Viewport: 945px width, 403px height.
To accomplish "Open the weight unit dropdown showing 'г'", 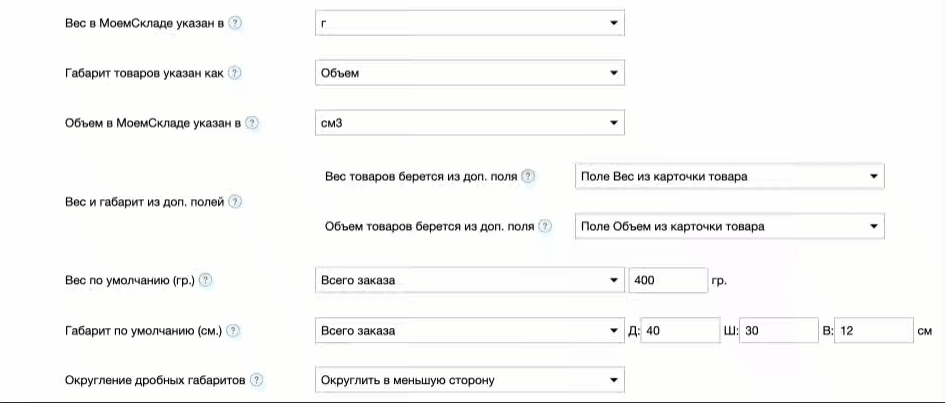I will (x=468, y=23).
